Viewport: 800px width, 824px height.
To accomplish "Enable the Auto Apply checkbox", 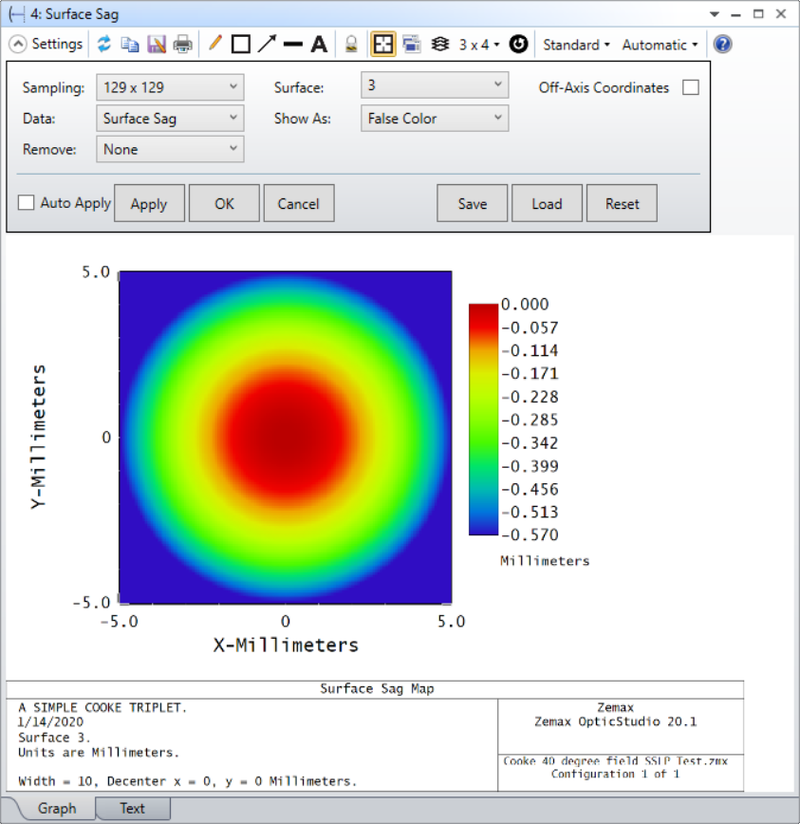I will coord(26,203).
